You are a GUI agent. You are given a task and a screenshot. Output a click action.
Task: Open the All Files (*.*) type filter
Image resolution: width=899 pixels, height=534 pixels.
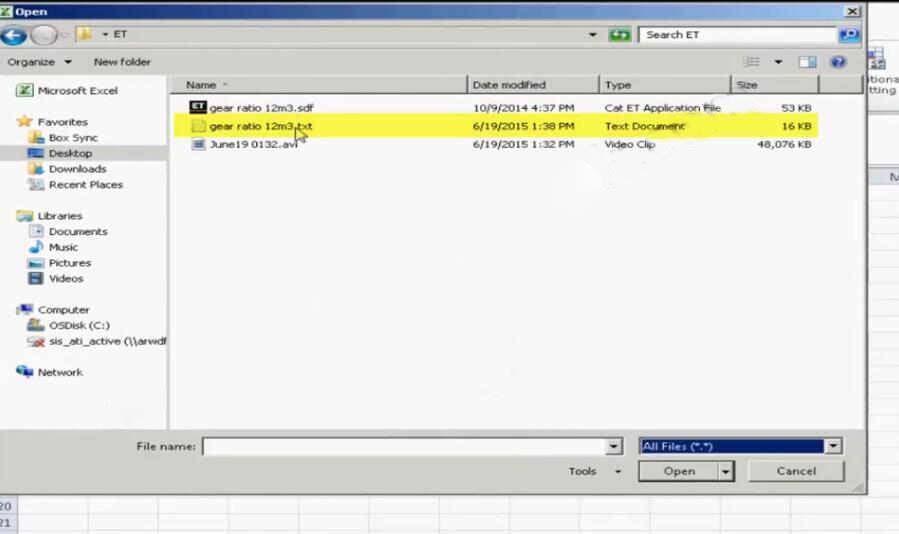(x=741, y=446)
